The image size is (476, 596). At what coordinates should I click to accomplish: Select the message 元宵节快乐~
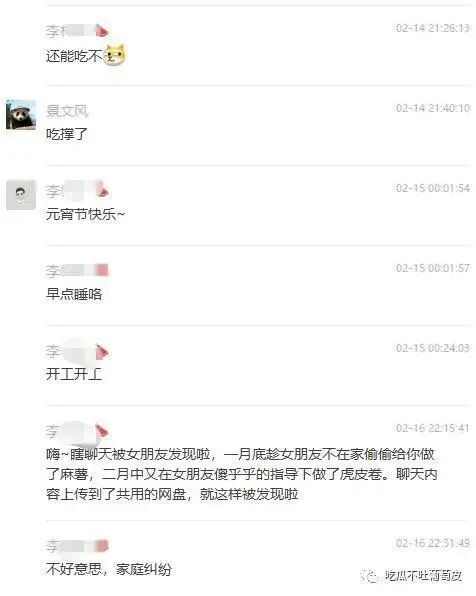(86, 214)
